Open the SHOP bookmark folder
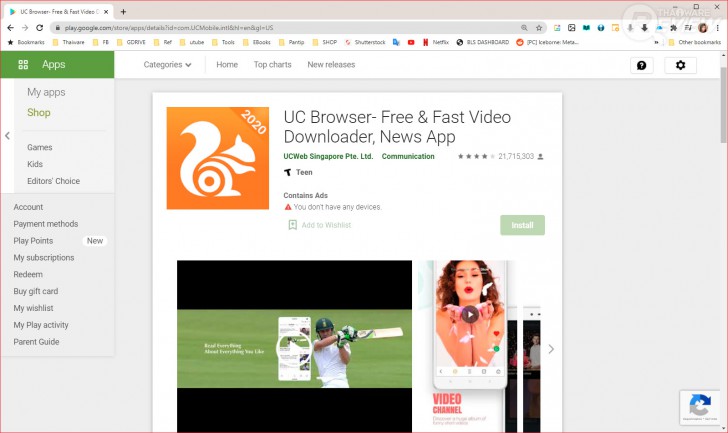This screenshot has width=728, height=433. point(325,42)
